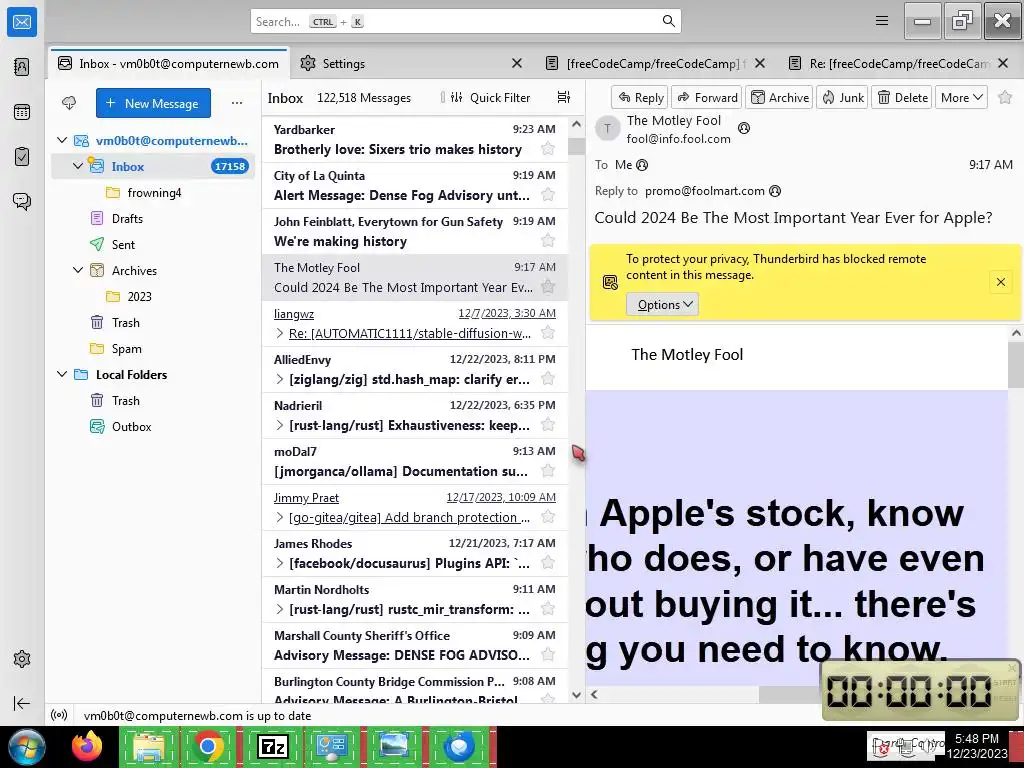Expand the Jimmy Praet gitea thread
The image size is (1024, 768).
pyautogui.click(x=280, y=517)
